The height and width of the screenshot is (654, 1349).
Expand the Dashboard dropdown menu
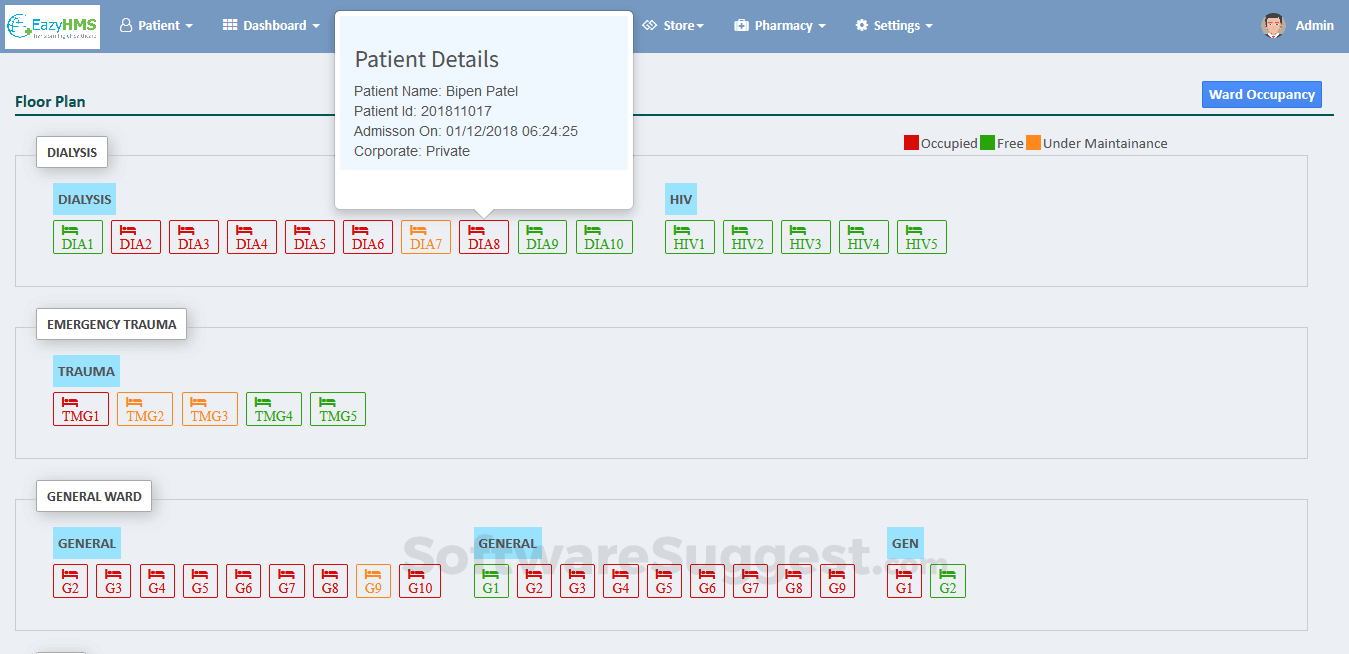[x=271, y=26]
